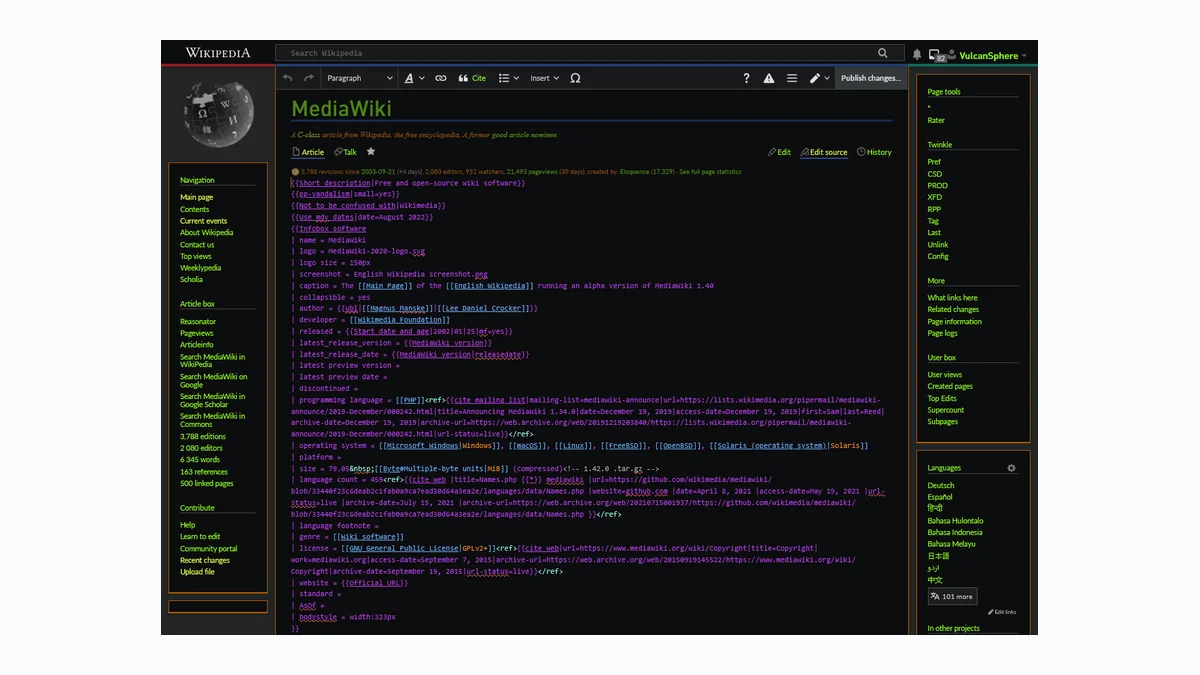Click the redo arrow in the editor toolbar
The width and height of the screenshot is (1200, 675).
point(309,78)
